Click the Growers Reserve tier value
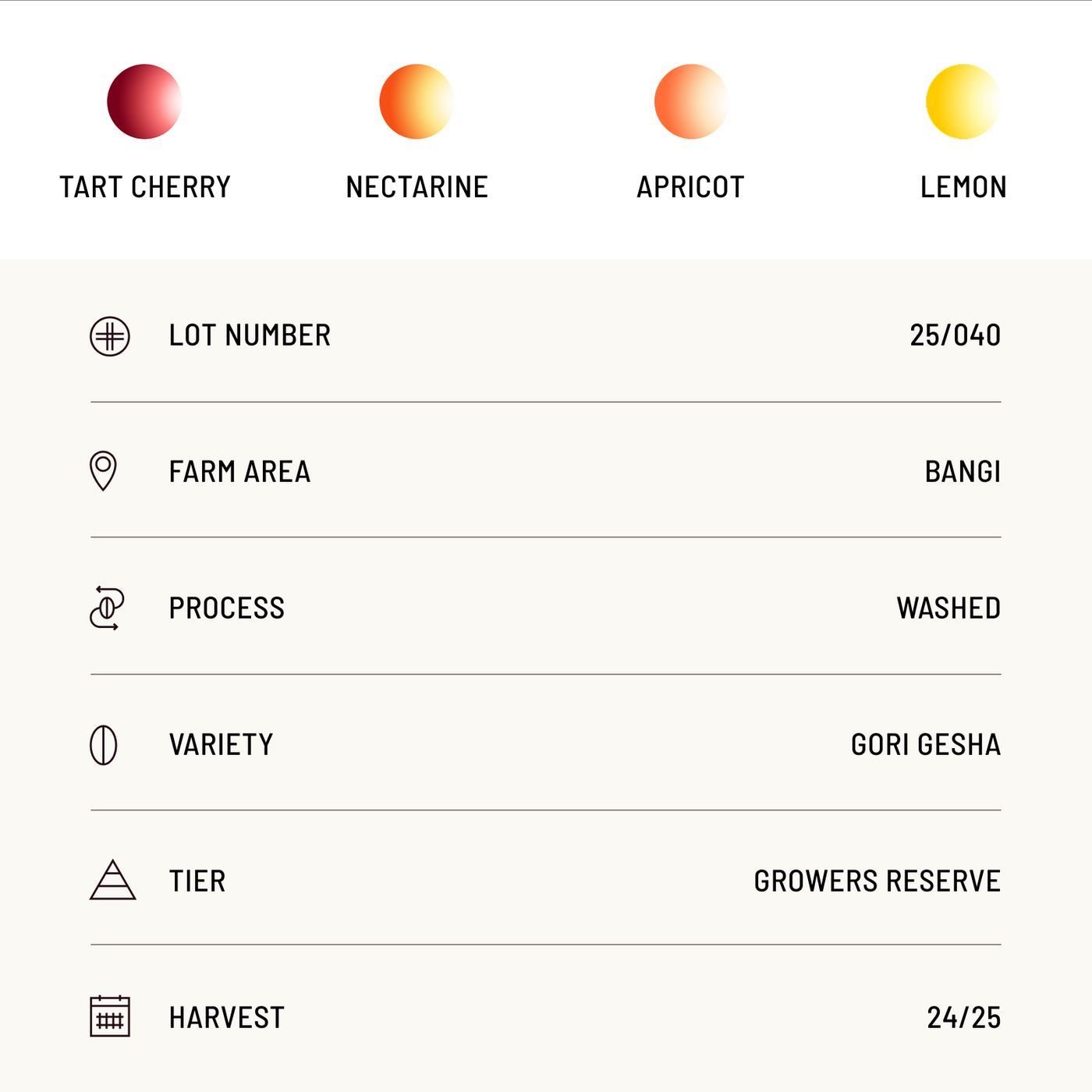 [x=877, y=881]
